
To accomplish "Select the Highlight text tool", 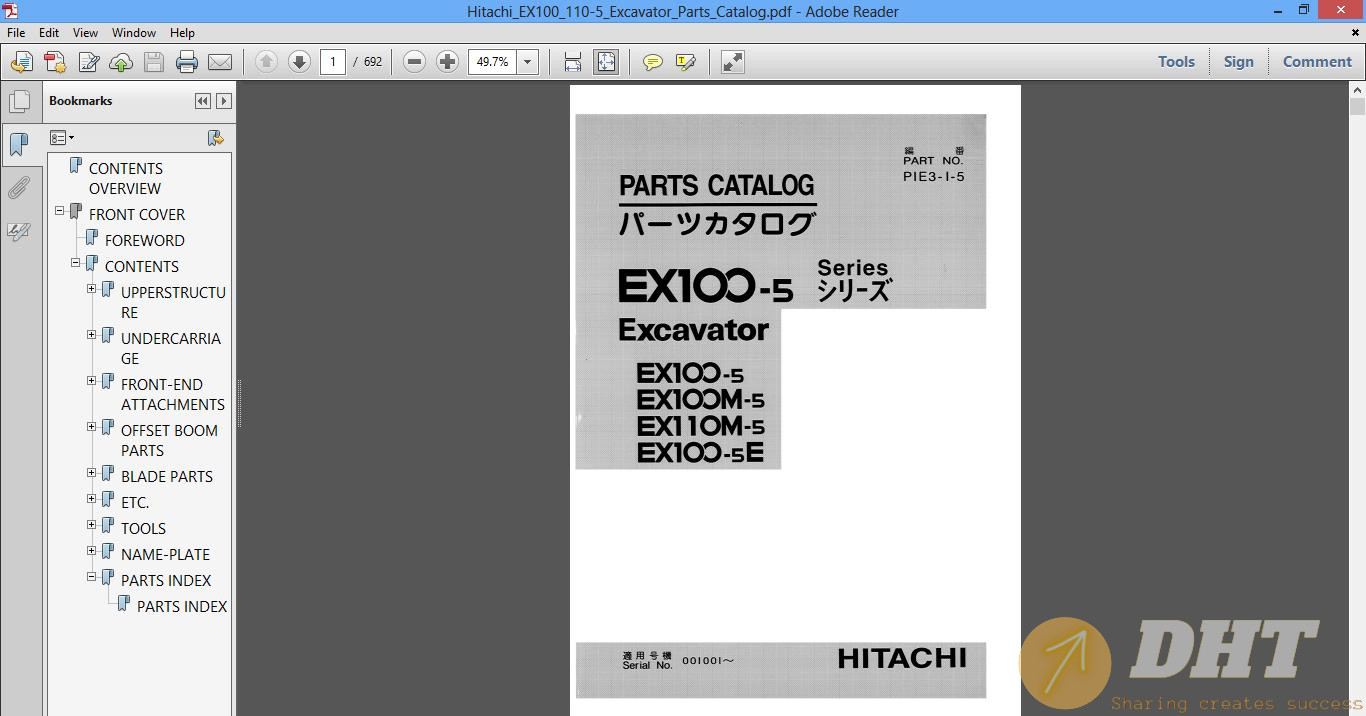I will 686,62.
